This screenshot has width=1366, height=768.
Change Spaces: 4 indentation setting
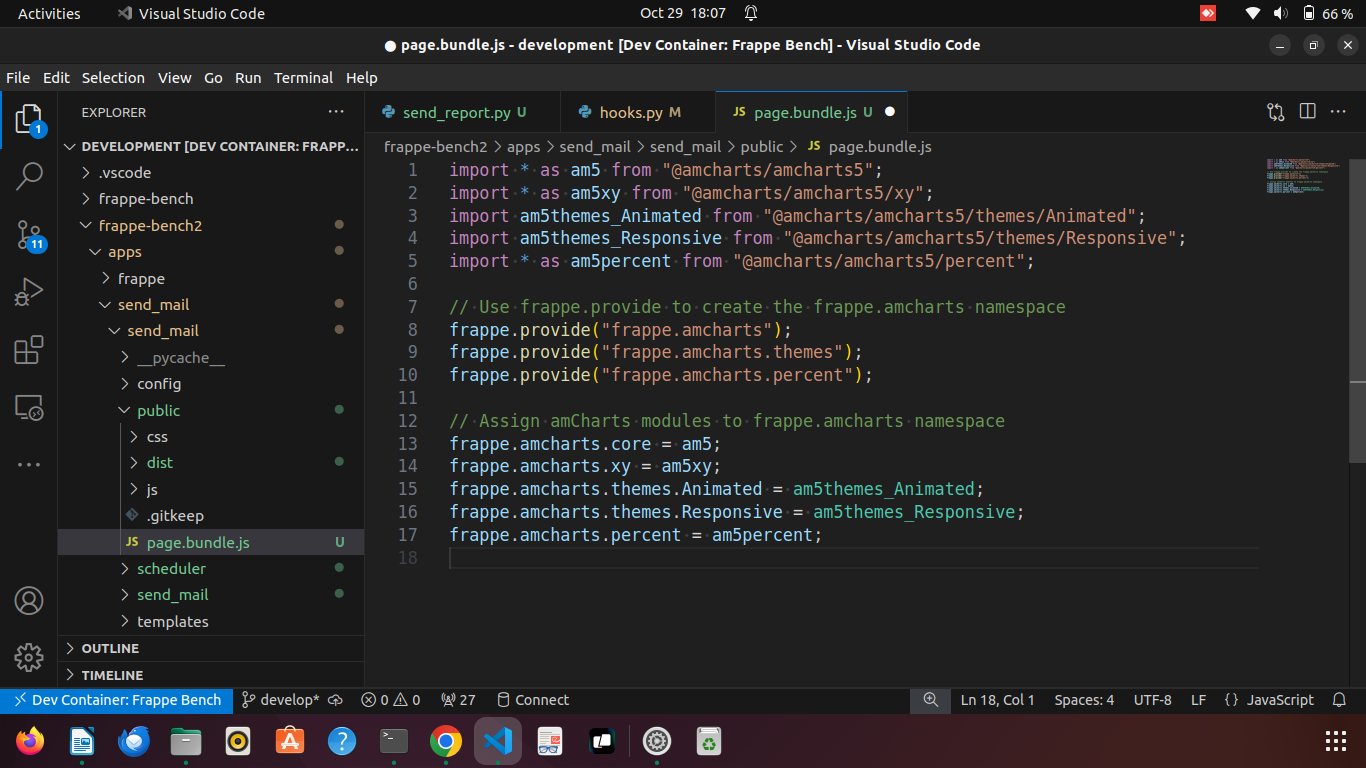coord(1084,700)
